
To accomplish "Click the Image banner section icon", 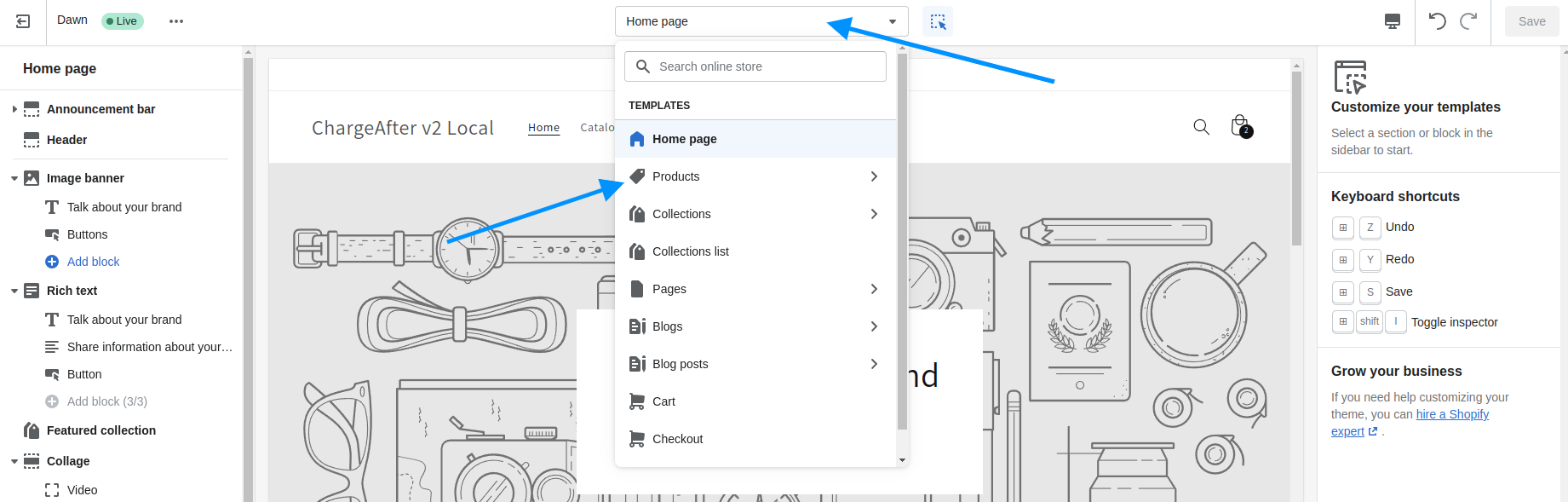I will pos(32,178).
